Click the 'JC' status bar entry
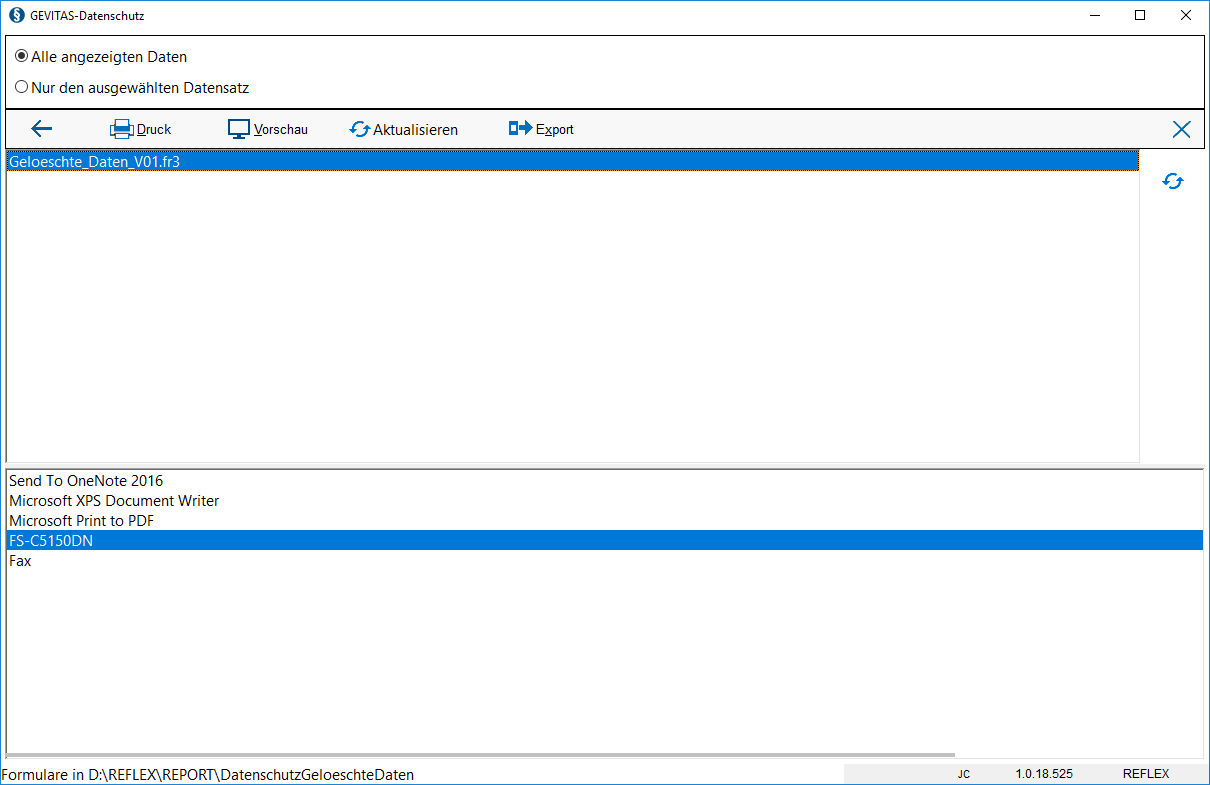The image size is (1210, 785). coord(963,774)
